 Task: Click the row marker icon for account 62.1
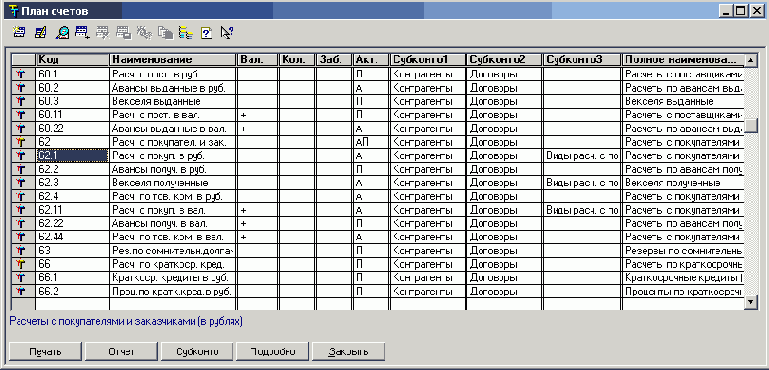pyautogui.click(x=20, y=156)
